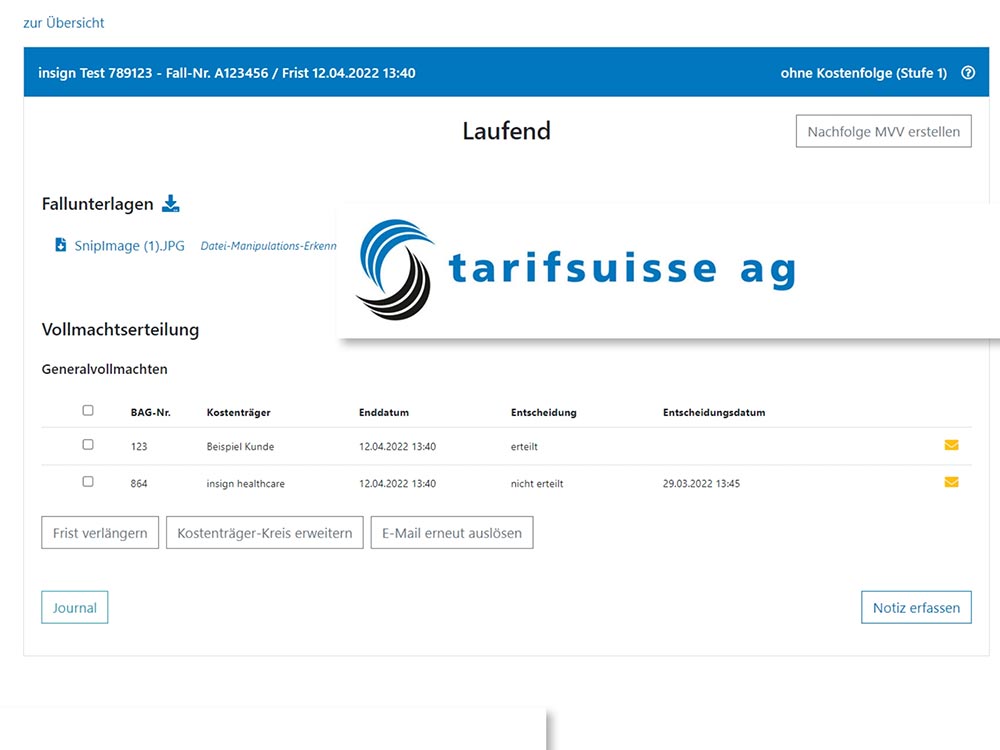Screen dimensions: 1000x750
Task: Click the file icon beside SnipImage (1).JPG
Action: (x=61, y=245)
